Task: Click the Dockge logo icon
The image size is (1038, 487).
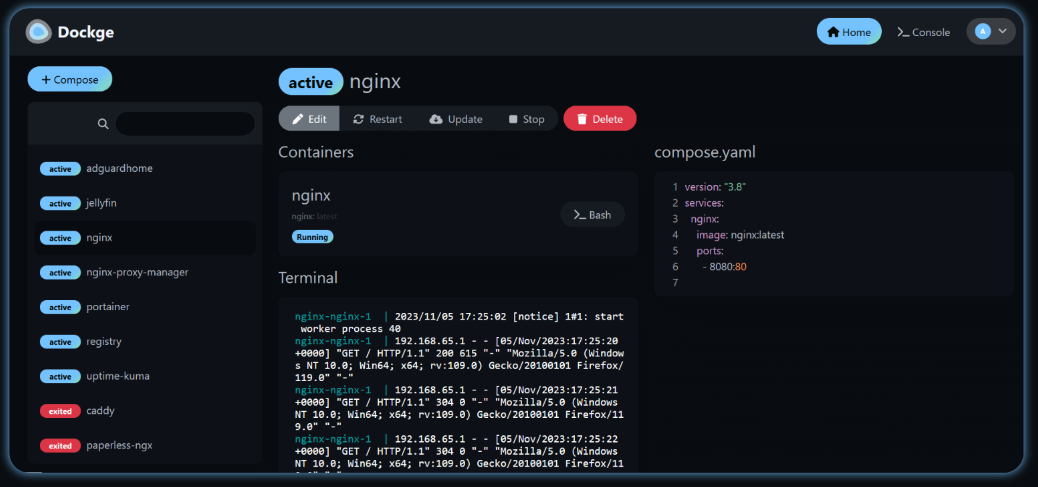Action: click(x=38, y=32)
